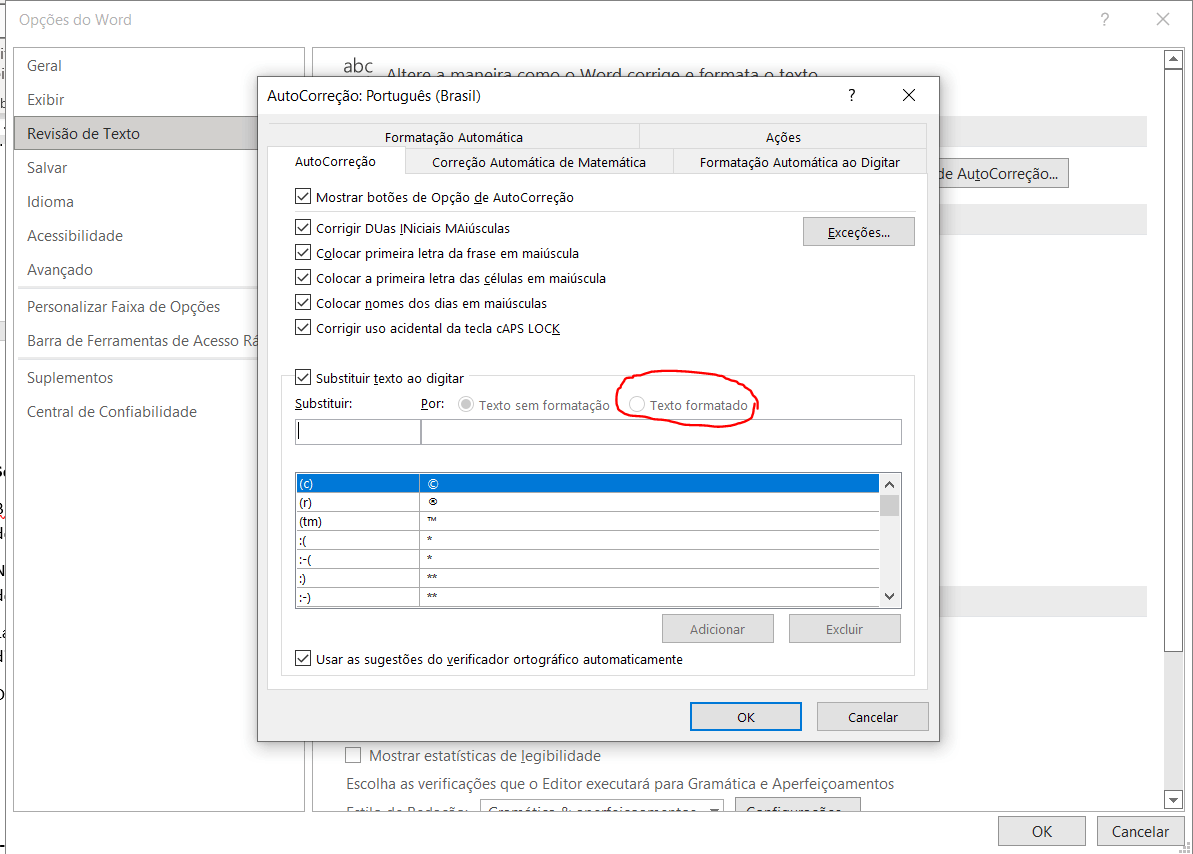
Task: Switch to Formatação Automática tab
Action: [453, 137]
